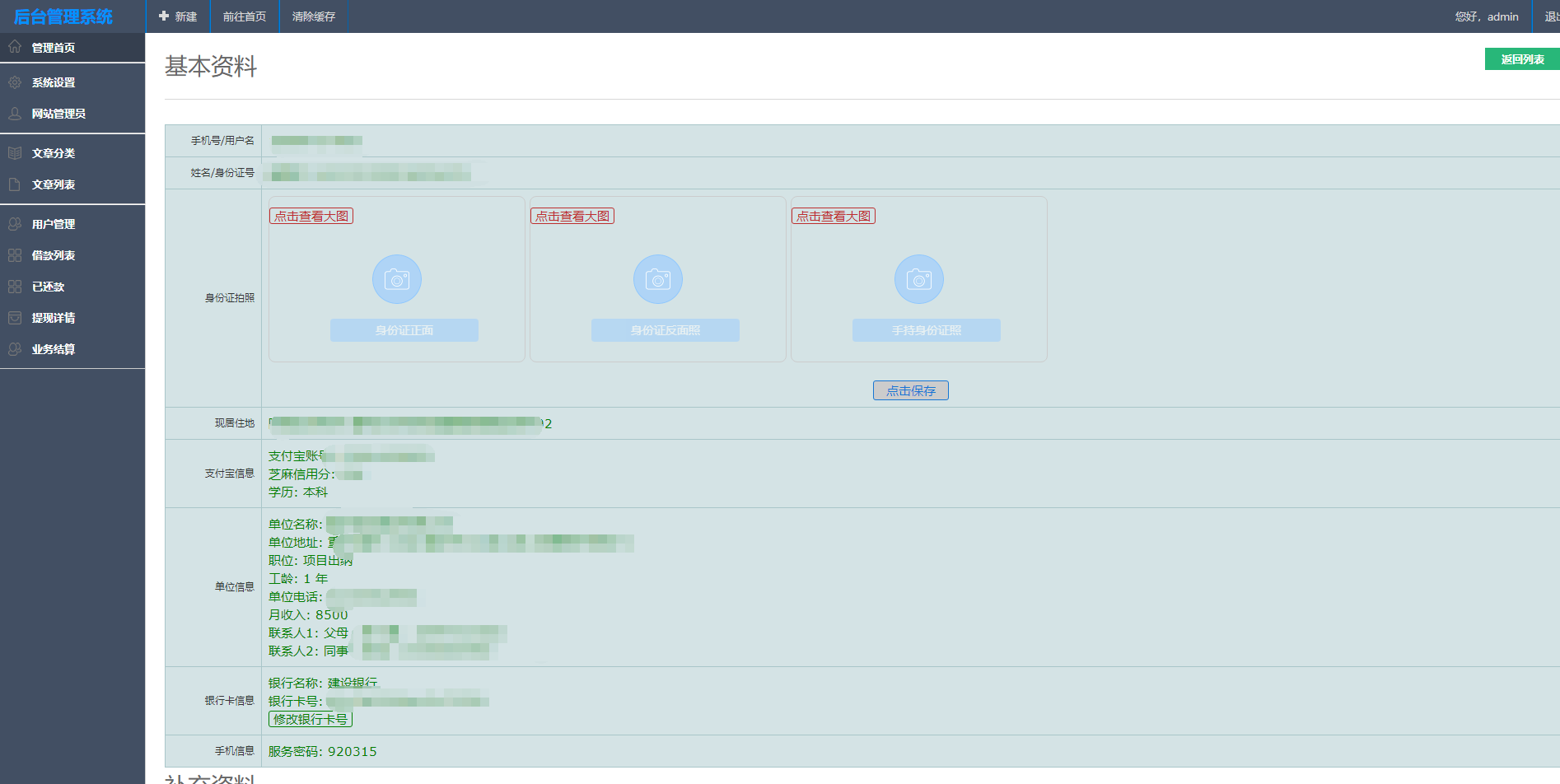Click the 基本资料 heading
1560x784 pixels.
pyautogui.click(x=211, y=66)
